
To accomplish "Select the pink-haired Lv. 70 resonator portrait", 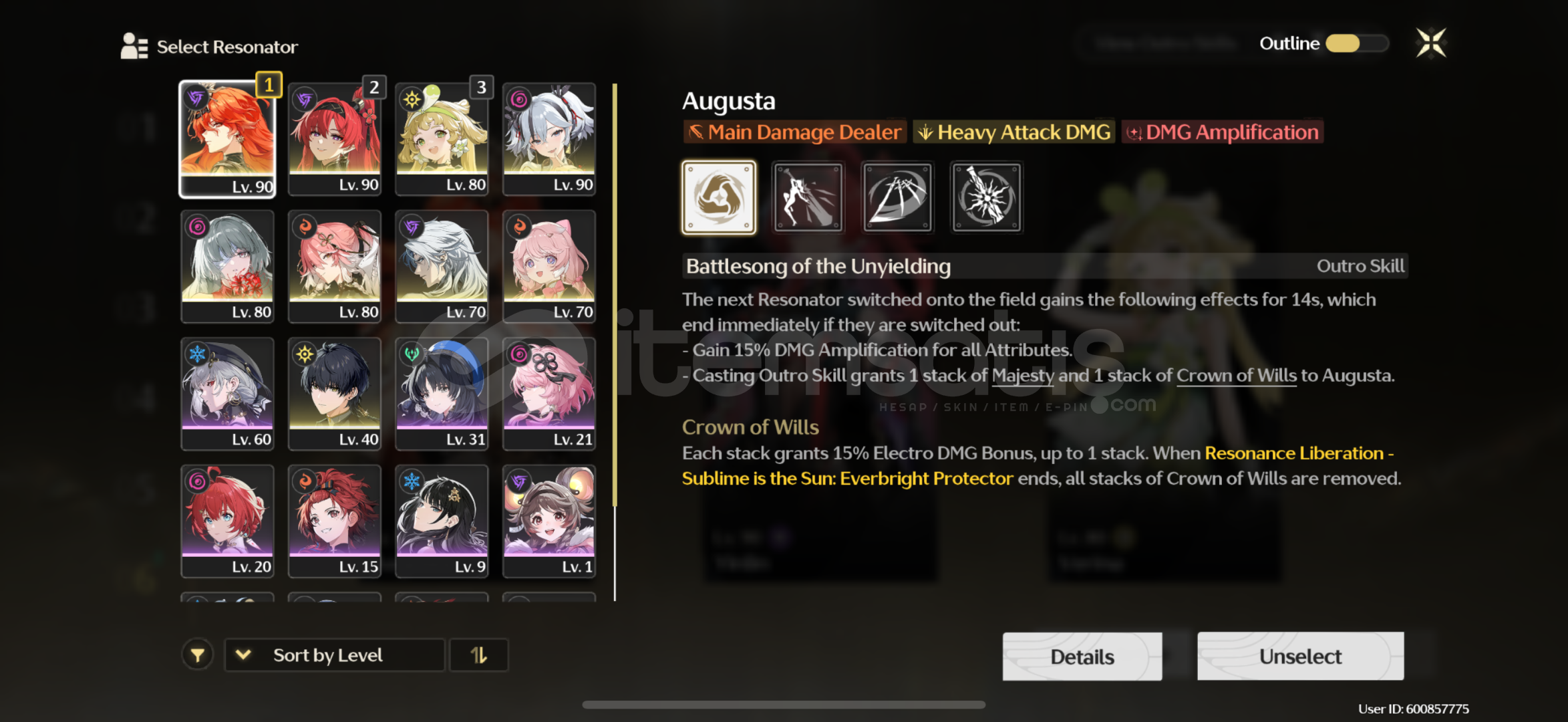I will (x=549, y=267).
